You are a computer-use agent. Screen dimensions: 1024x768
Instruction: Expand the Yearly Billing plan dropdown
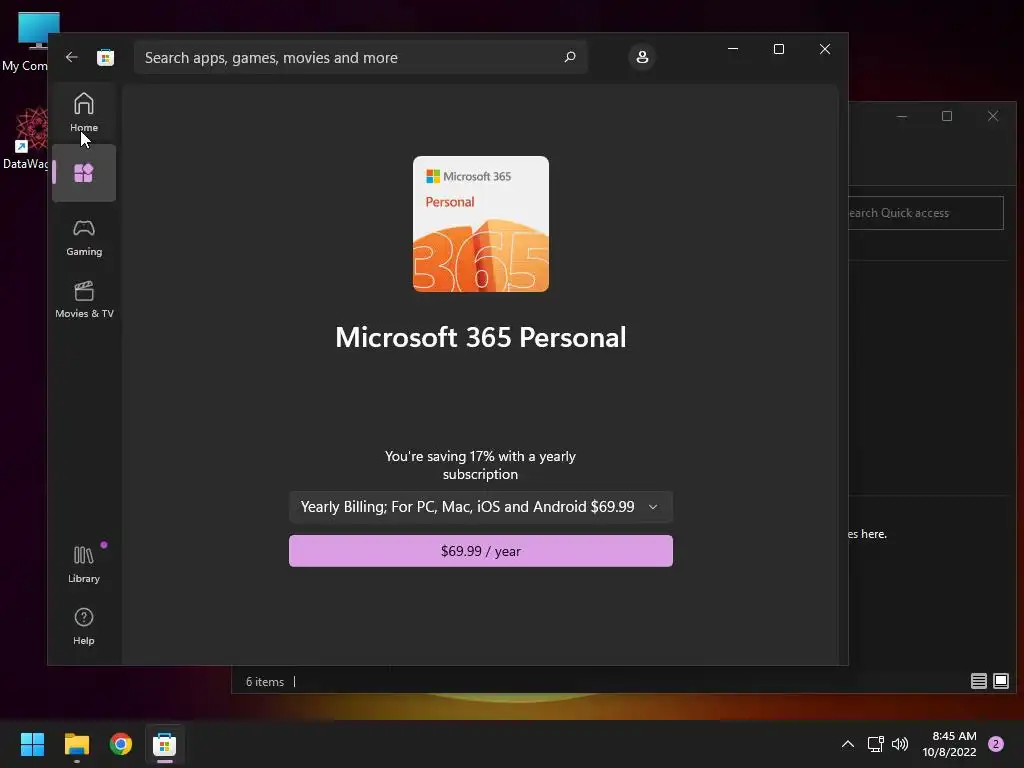pos(481,507)
